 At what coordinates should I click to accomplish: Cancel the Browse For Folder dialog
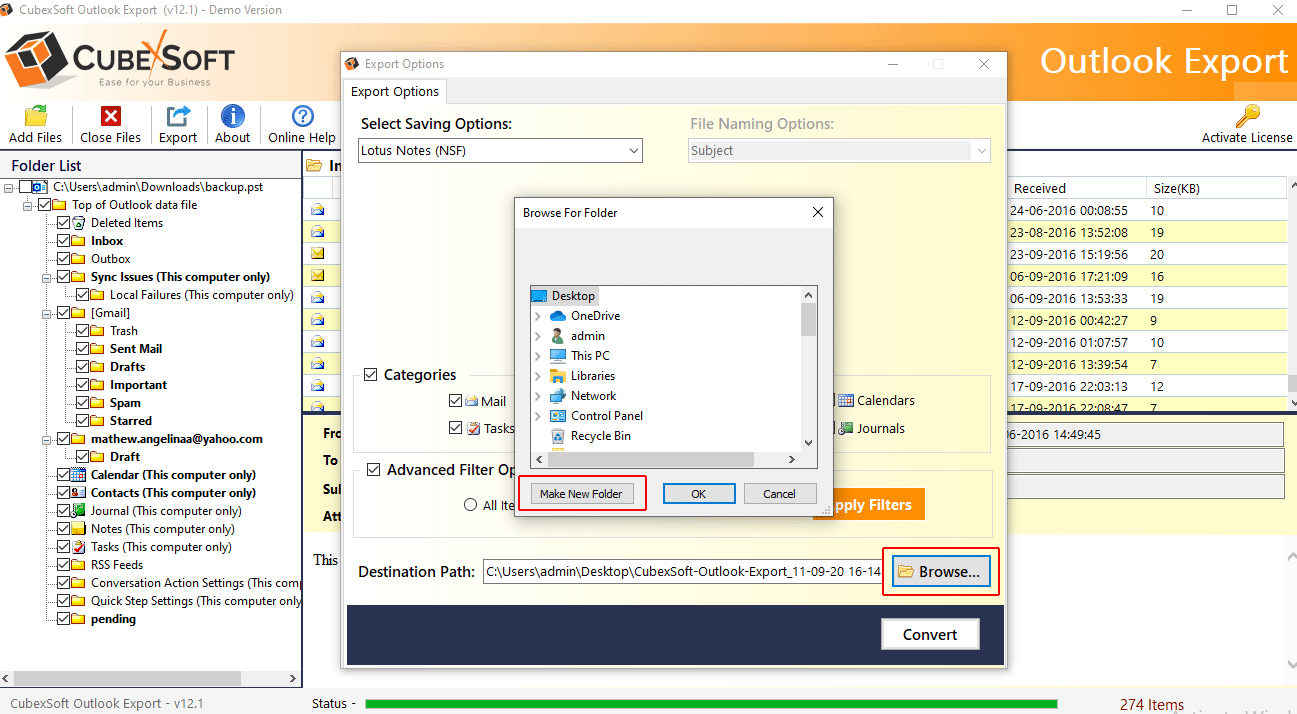(779, 494)
